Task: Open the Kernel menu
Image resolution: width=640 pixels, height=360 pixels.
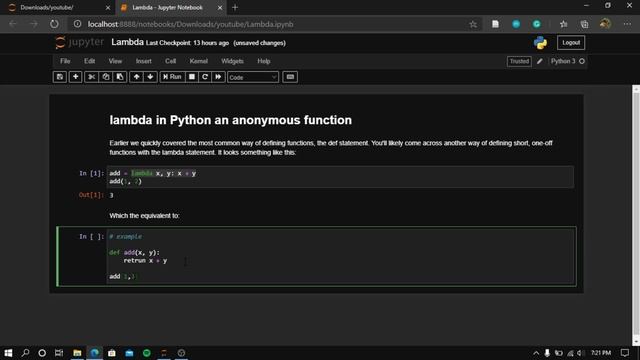Action: (198, 61)
